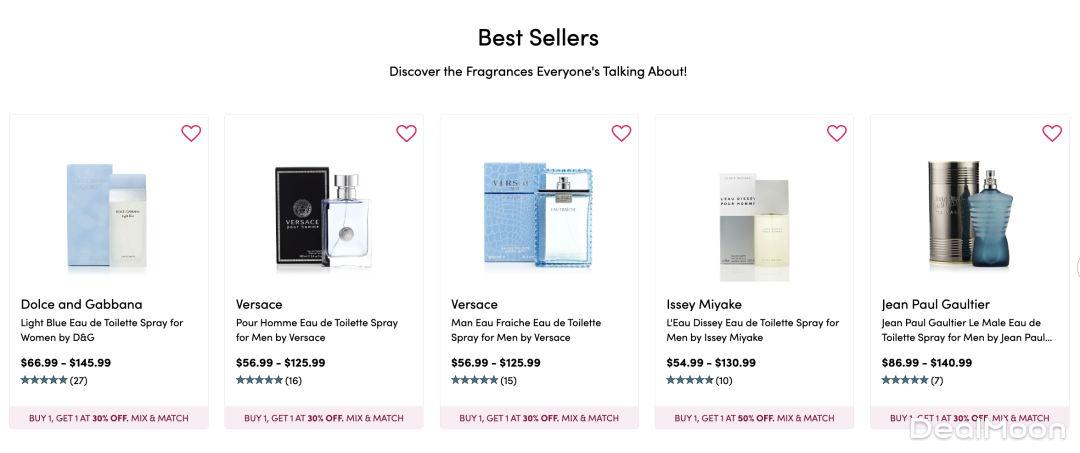View Versace Pour Homme product image

tap(323, 216)
